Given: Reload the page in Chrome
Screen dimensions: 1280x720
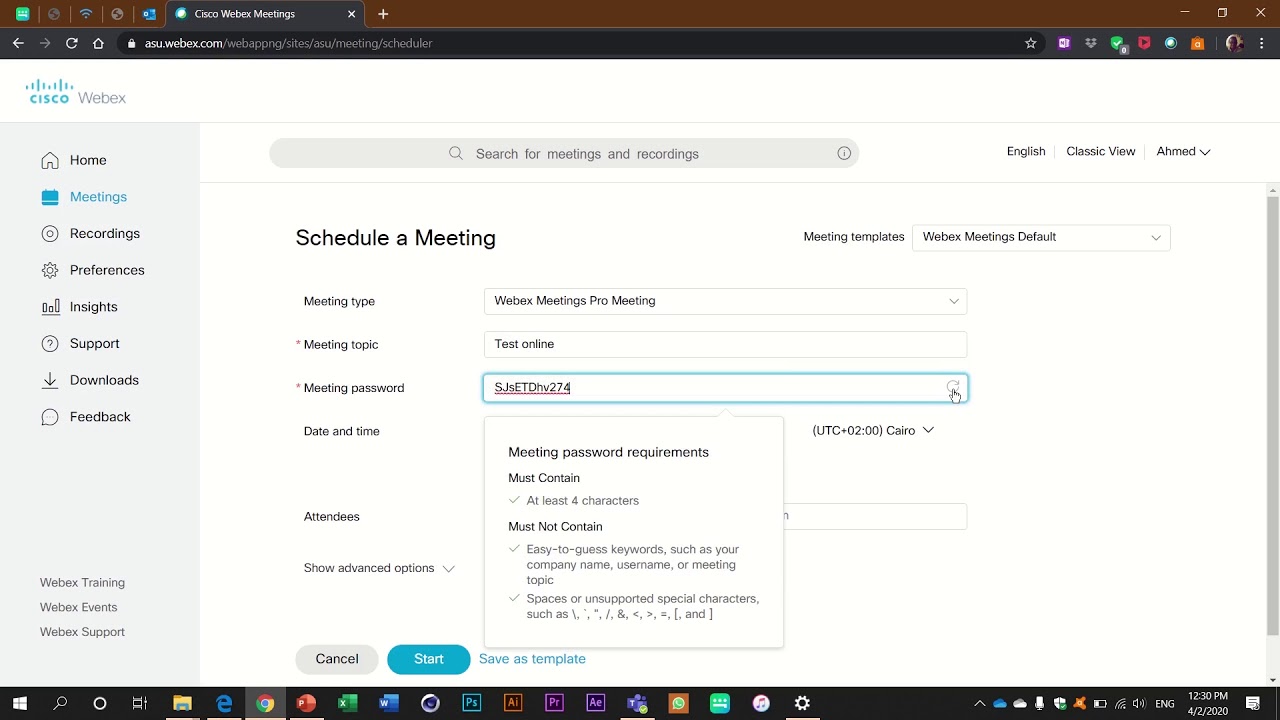Looking at the screenshot, I should pyautogui.click(x=71, y=43).
